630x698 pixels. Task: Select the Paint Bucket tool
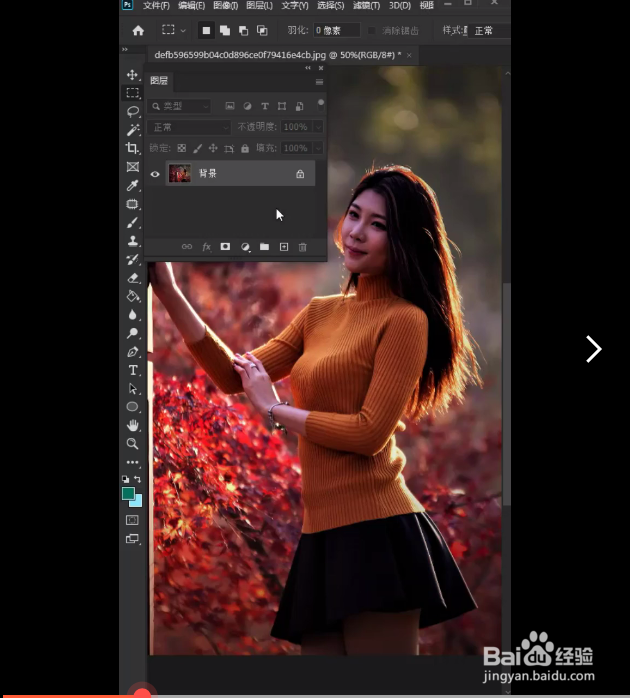pyautogui.click(x=132, y=296)
